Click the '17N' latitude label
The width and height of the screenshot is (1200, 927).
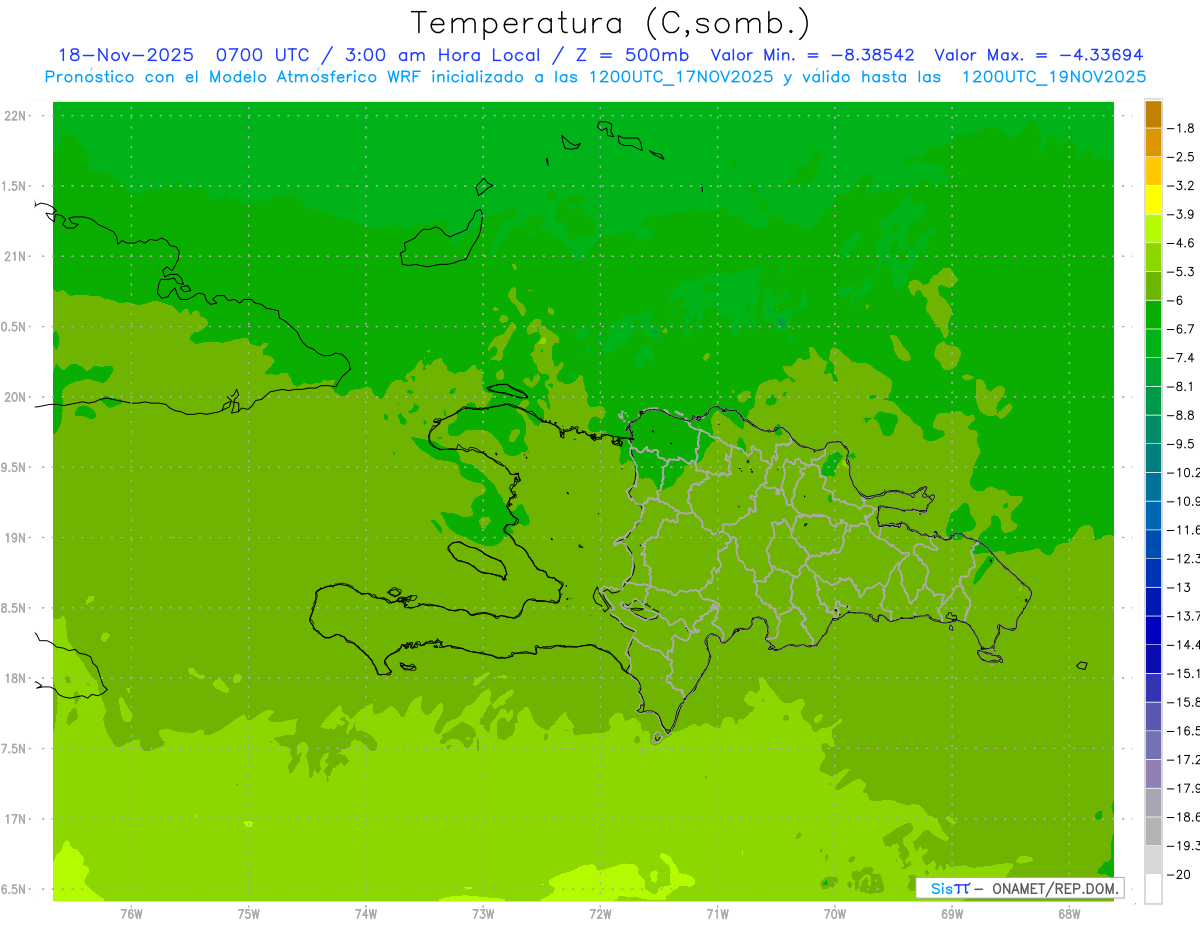tap(15, 819)
